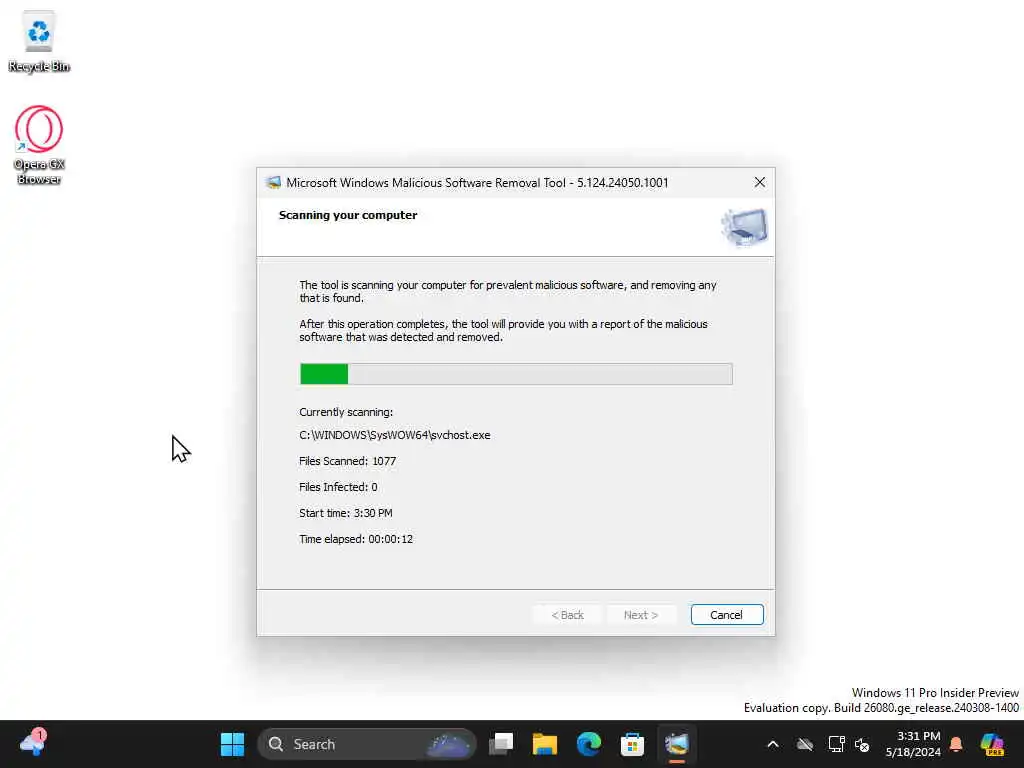Click the path C:\WINDOWS\SysWOW64\svchost.exe
Image resolution: width=1024 pixels, height=768 pixels.
point(394,435)
